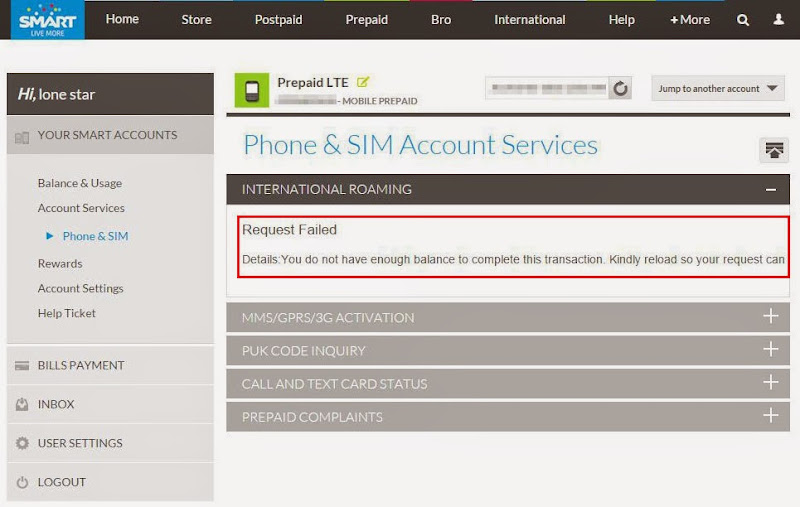Click the User Settings gear icon
Image resolution: width=800 pixels, height=507 pixels.
pyautogui.click(x=22, y=443)
